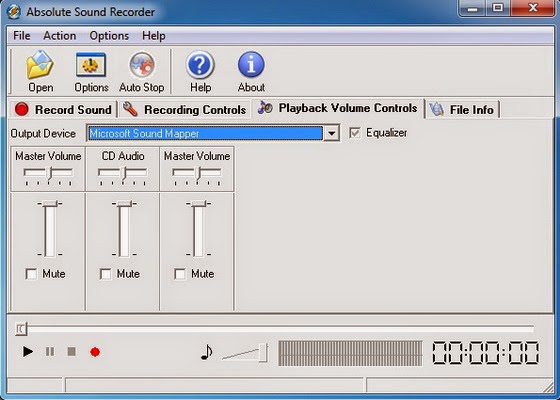560x400 pixels.
Task: Switch to the File Info tab
Action: coord(463,109)
